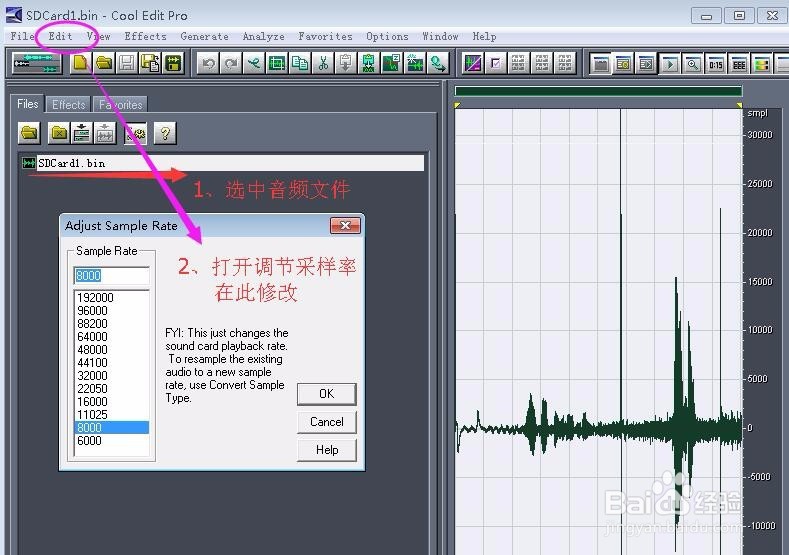Click the green squiggle icon beside Redo
789x555 pixels.
254,63
